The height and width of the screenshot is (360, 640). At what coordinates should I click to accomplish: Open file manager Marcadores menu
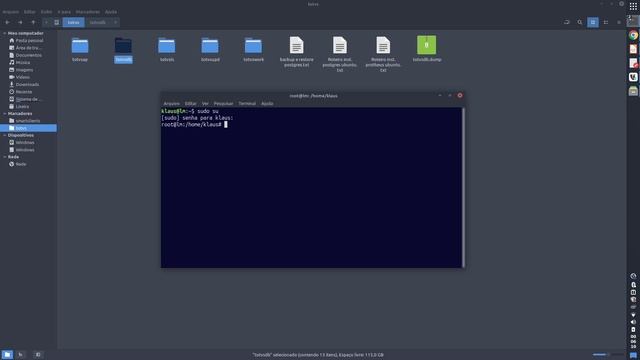(x=88, y=12)
